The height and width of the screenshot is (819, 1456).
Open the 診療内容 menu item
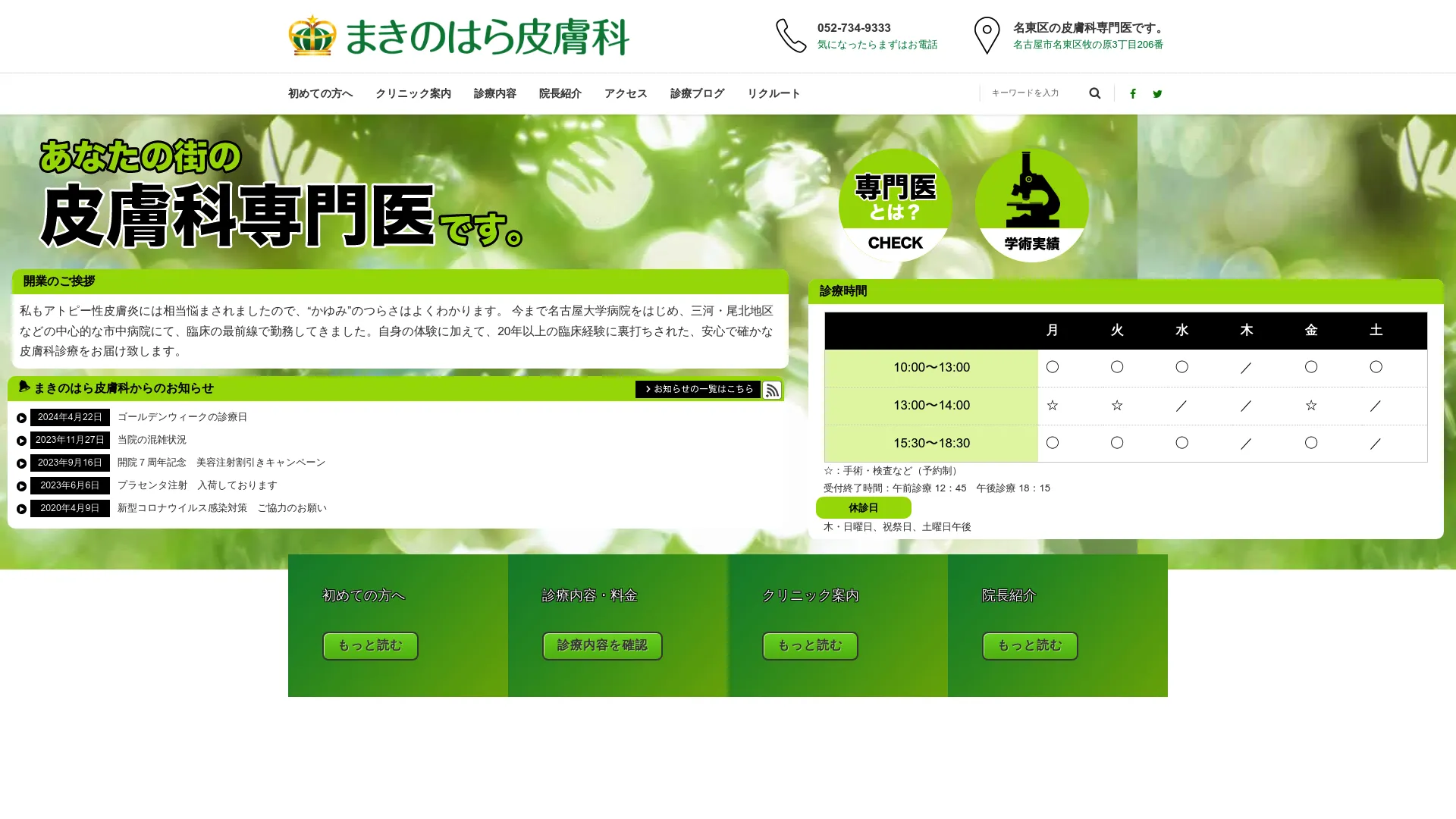click(x=494, y=93)
